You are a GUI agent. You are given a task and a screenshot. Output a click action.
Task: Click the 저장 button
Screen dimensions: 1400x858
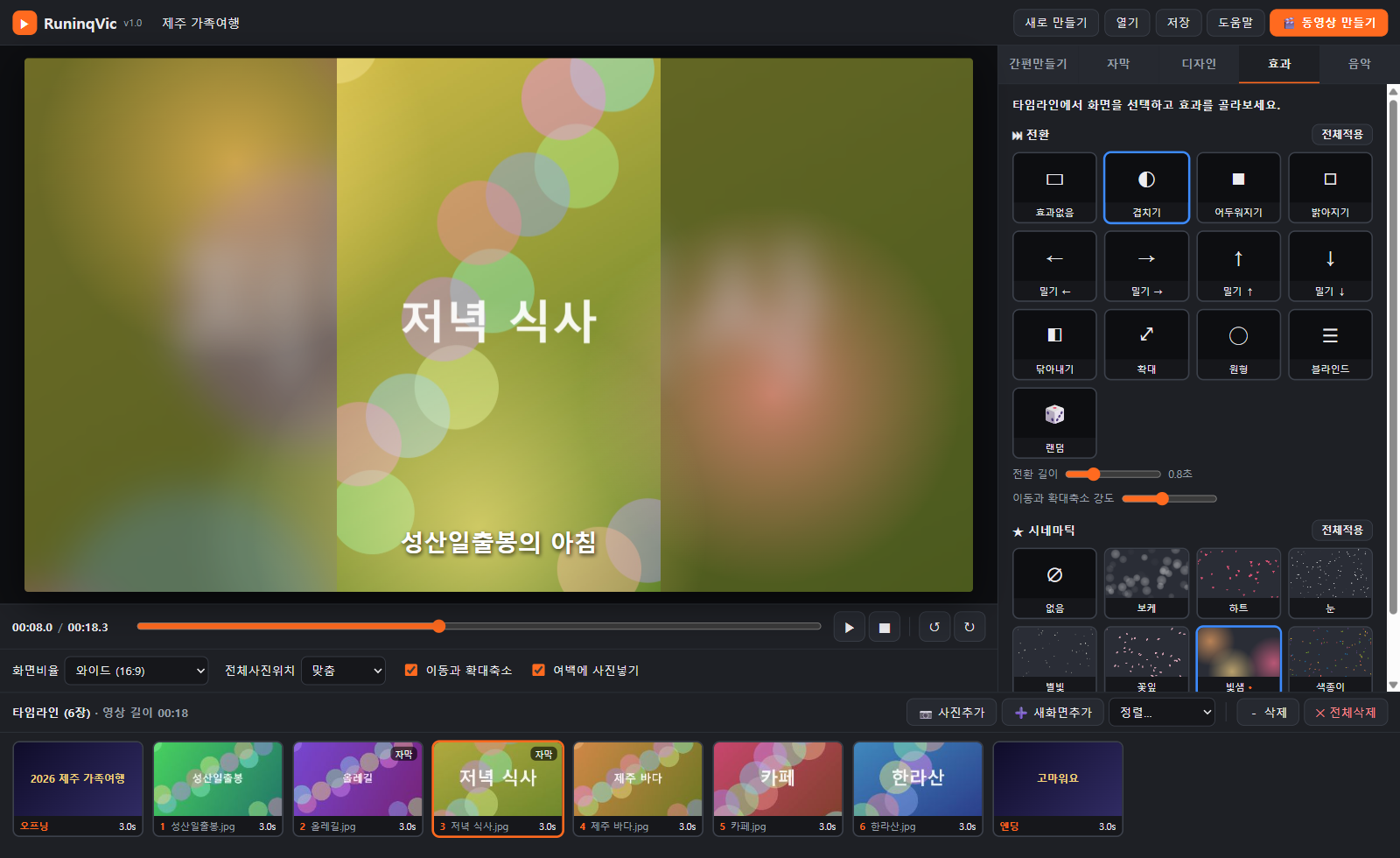(x=1178, y=23)
